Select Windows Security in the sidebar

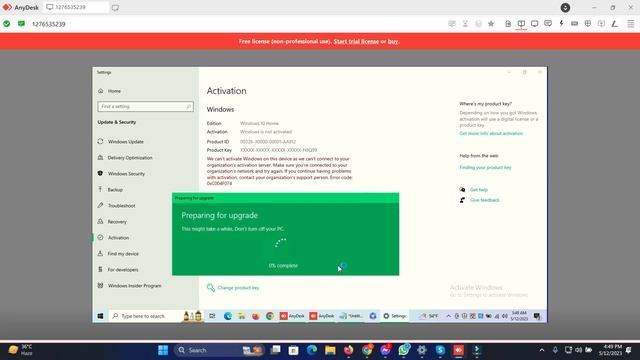pyautogui.click(x=122, y=173)
